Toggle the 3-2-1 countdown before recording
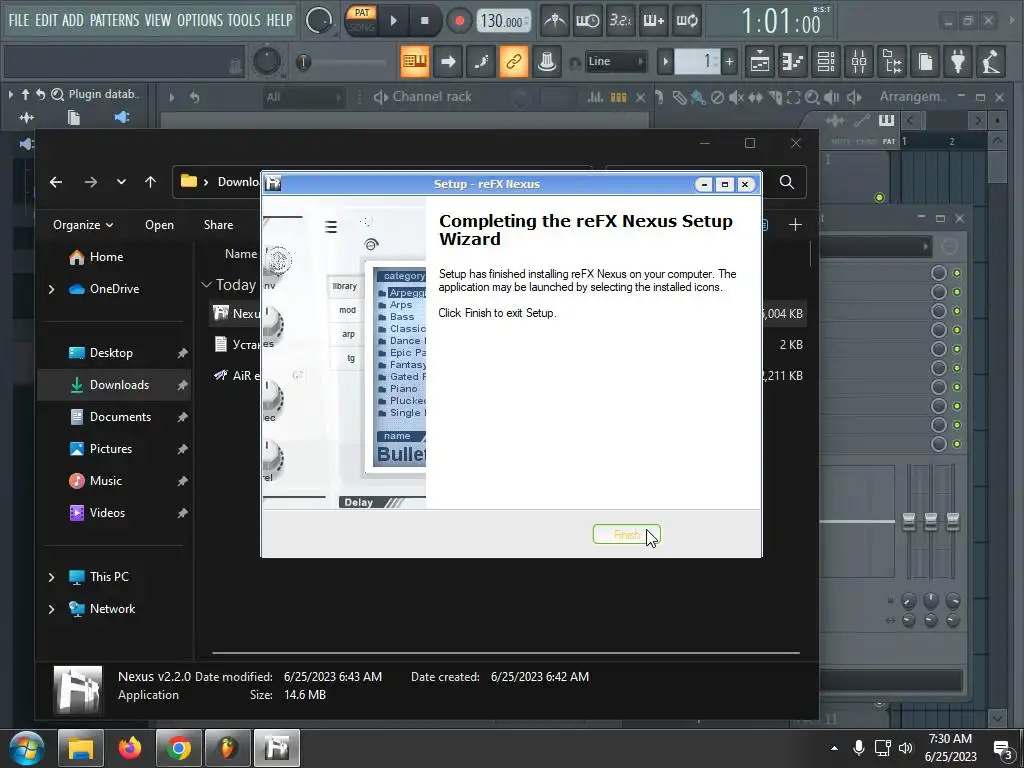Viewport: 1024px width, 768px height. tap(620, 21)
